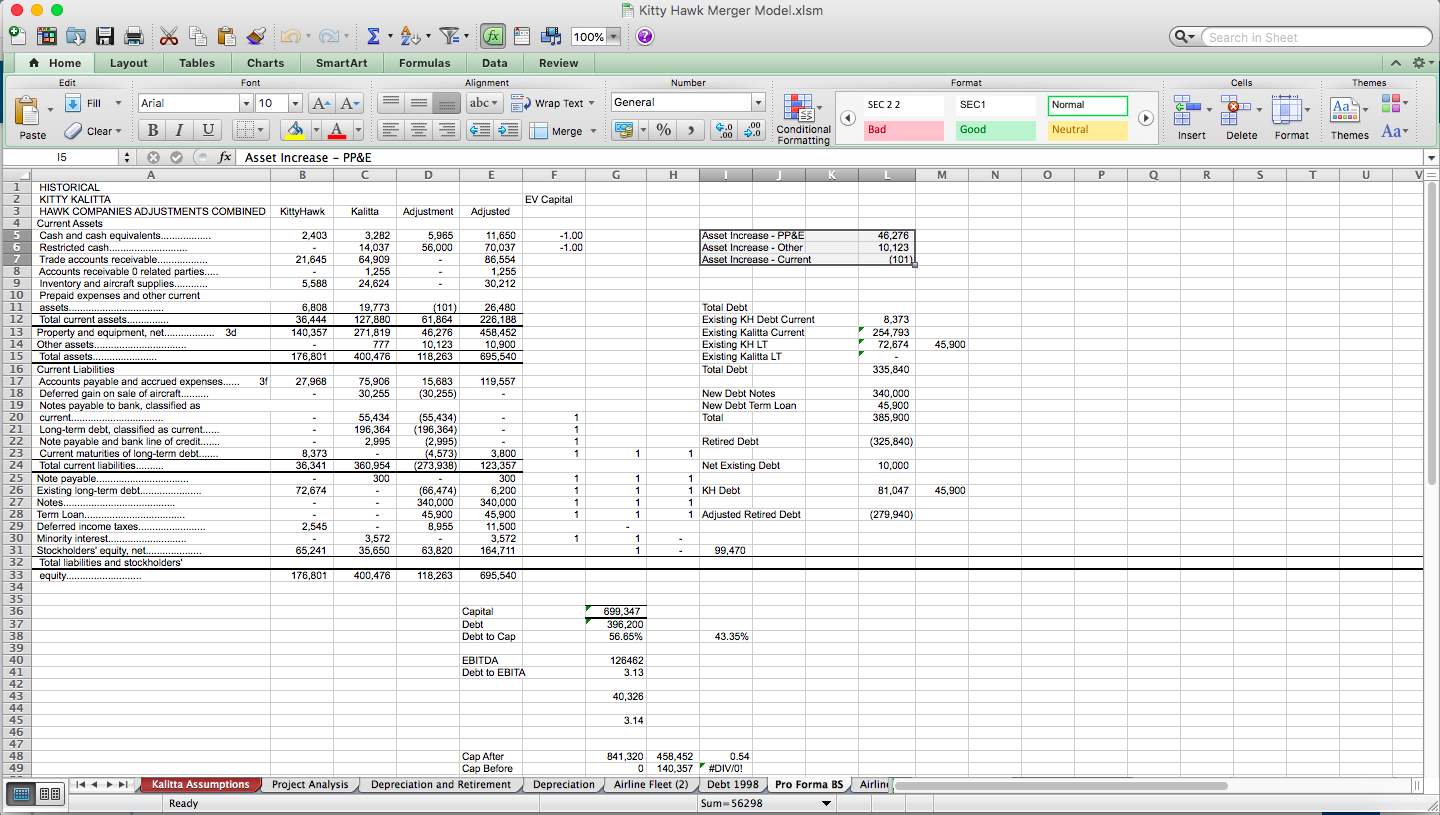Click the Formula Builder (fx) icon
Image resolution: width=1440 pixels, height=815 pixels.
[x=493, y=36]
